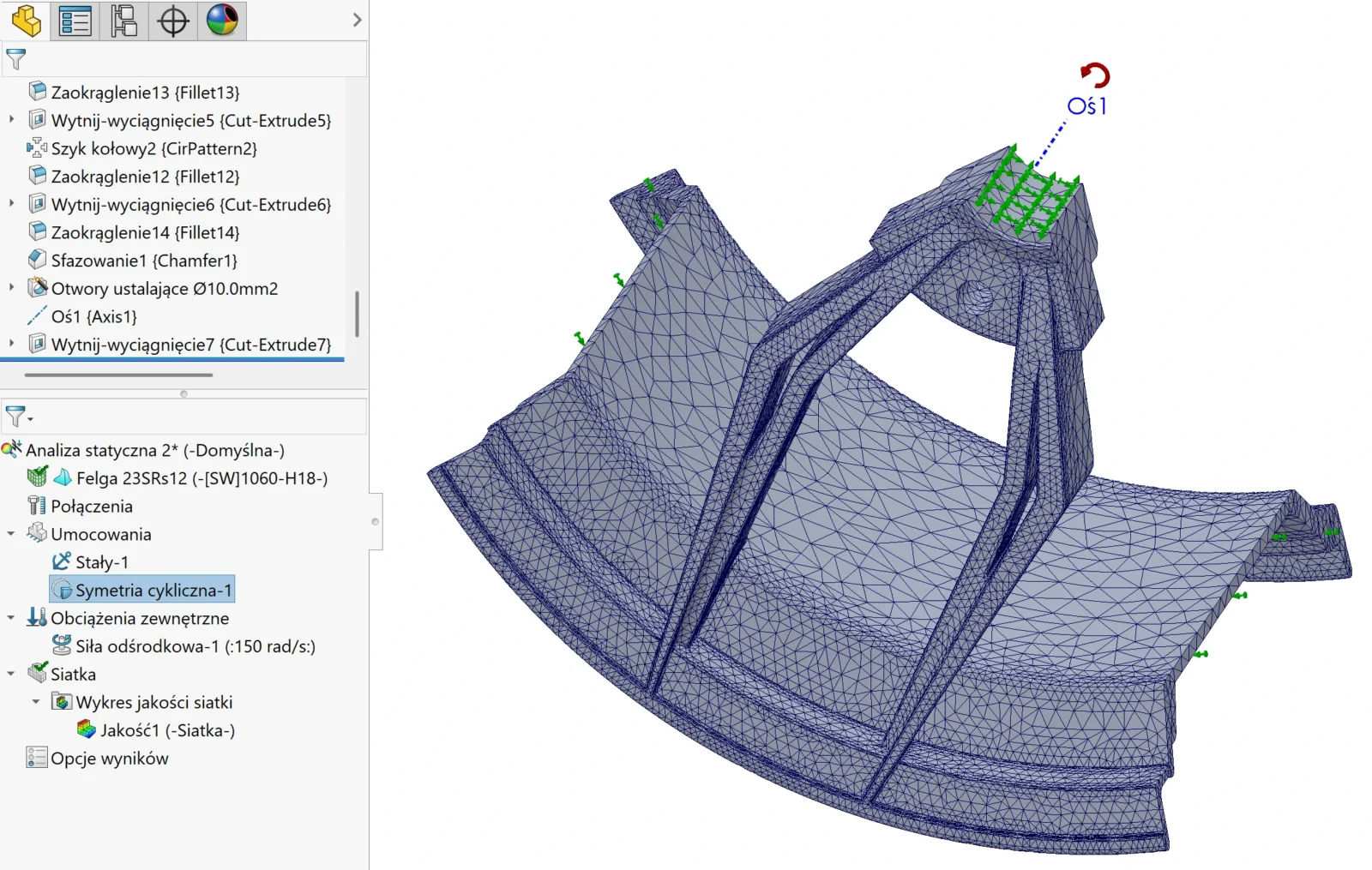Switch to the ConfigurationManager tab

click(x=124, y=21)
